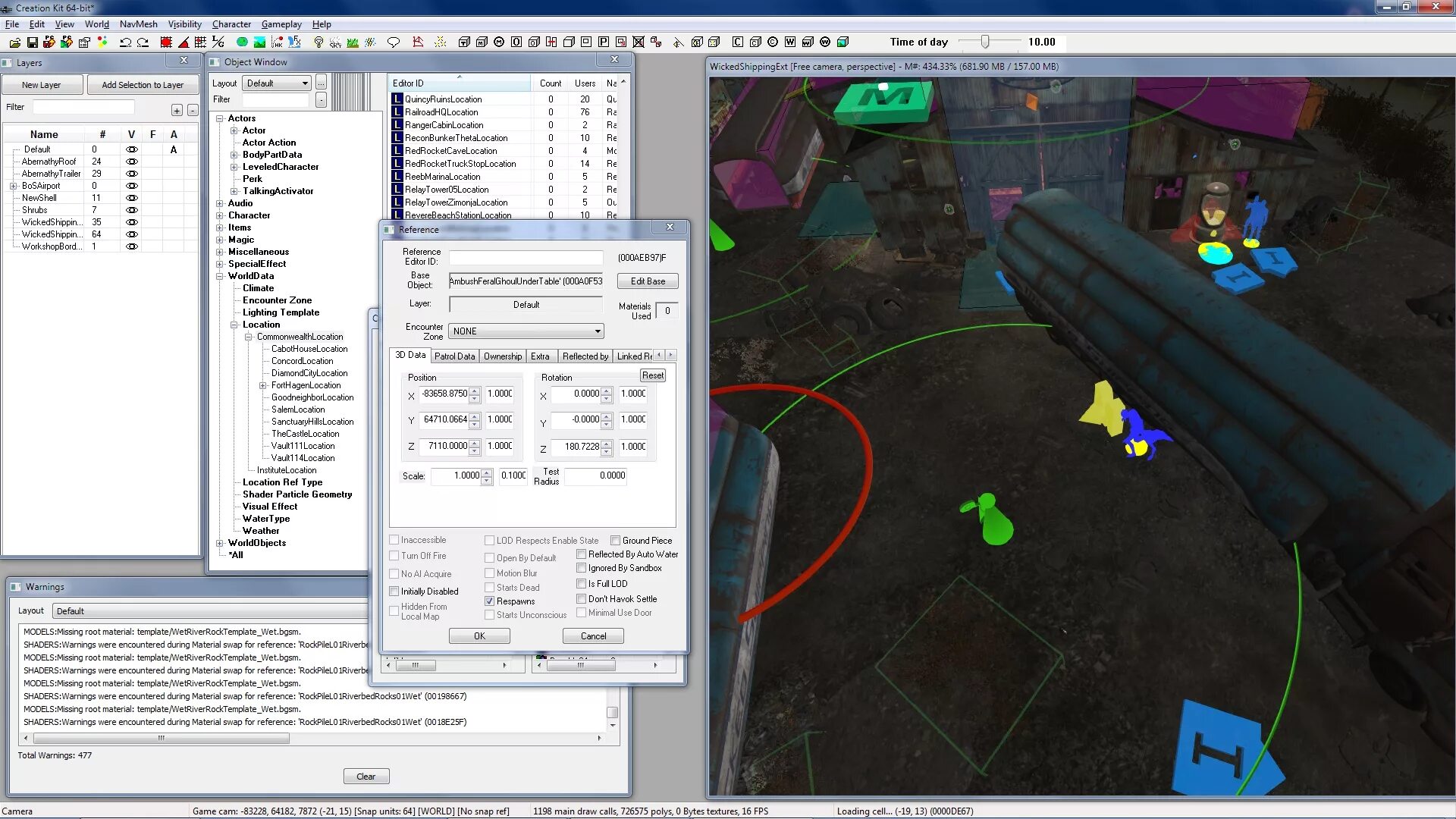Click the boxed P toolbar icon
The height and width of the screenshot is (819, 1456).
604,42
